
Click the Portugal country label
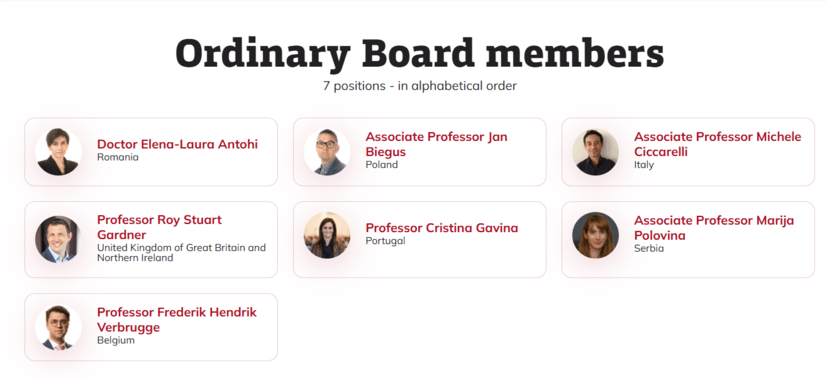[x=385, y=241]
